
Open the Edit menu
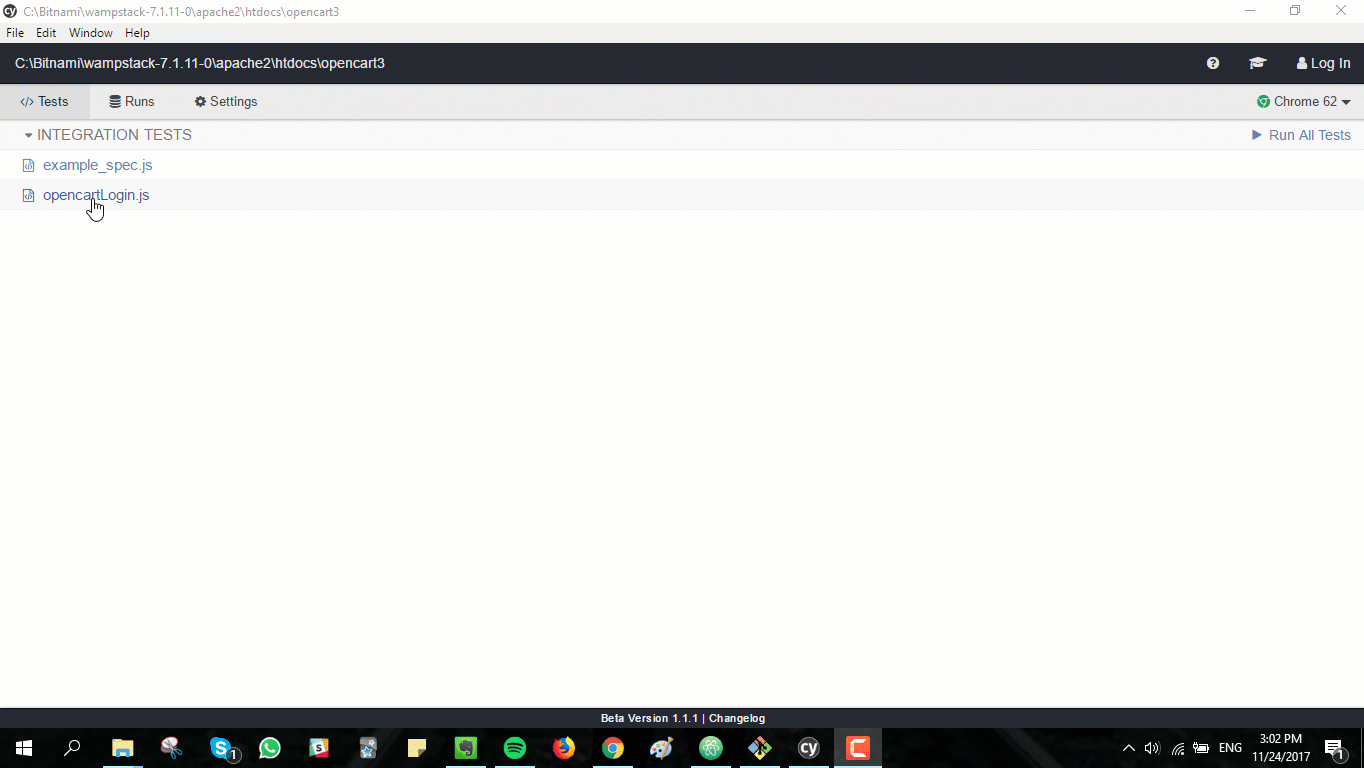point(46,33)
